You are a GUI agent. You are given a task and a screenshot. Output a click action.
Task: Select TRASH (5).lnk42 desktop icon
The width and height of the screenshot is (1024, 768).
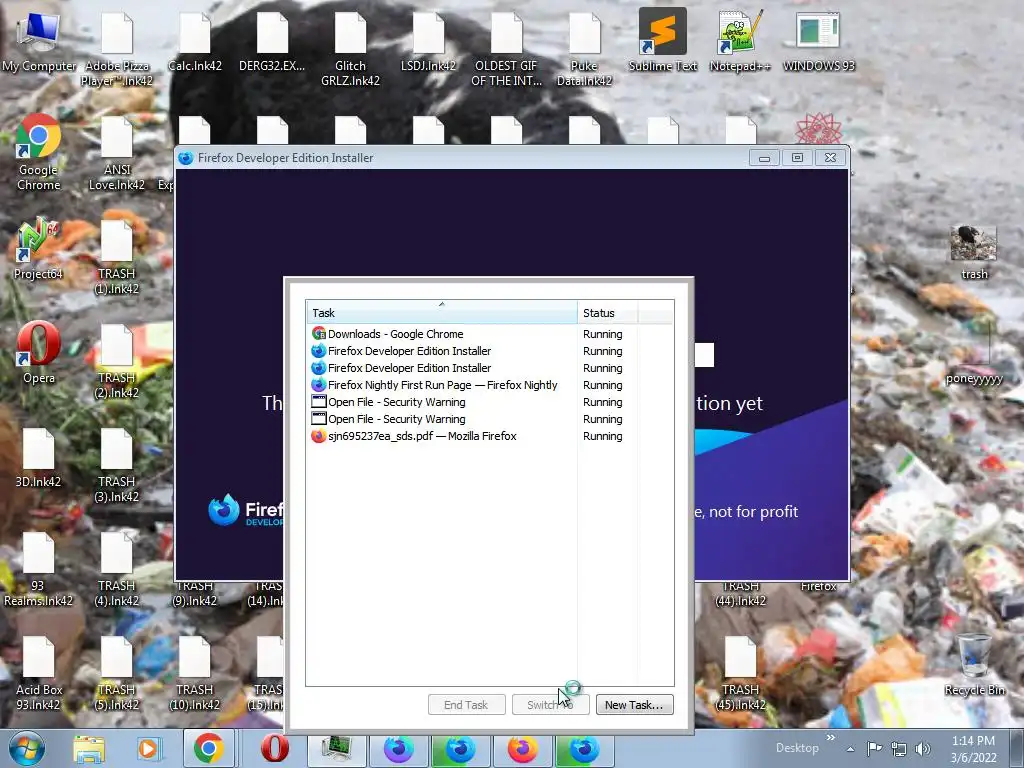pyautogui.click(x=117, y=673)
